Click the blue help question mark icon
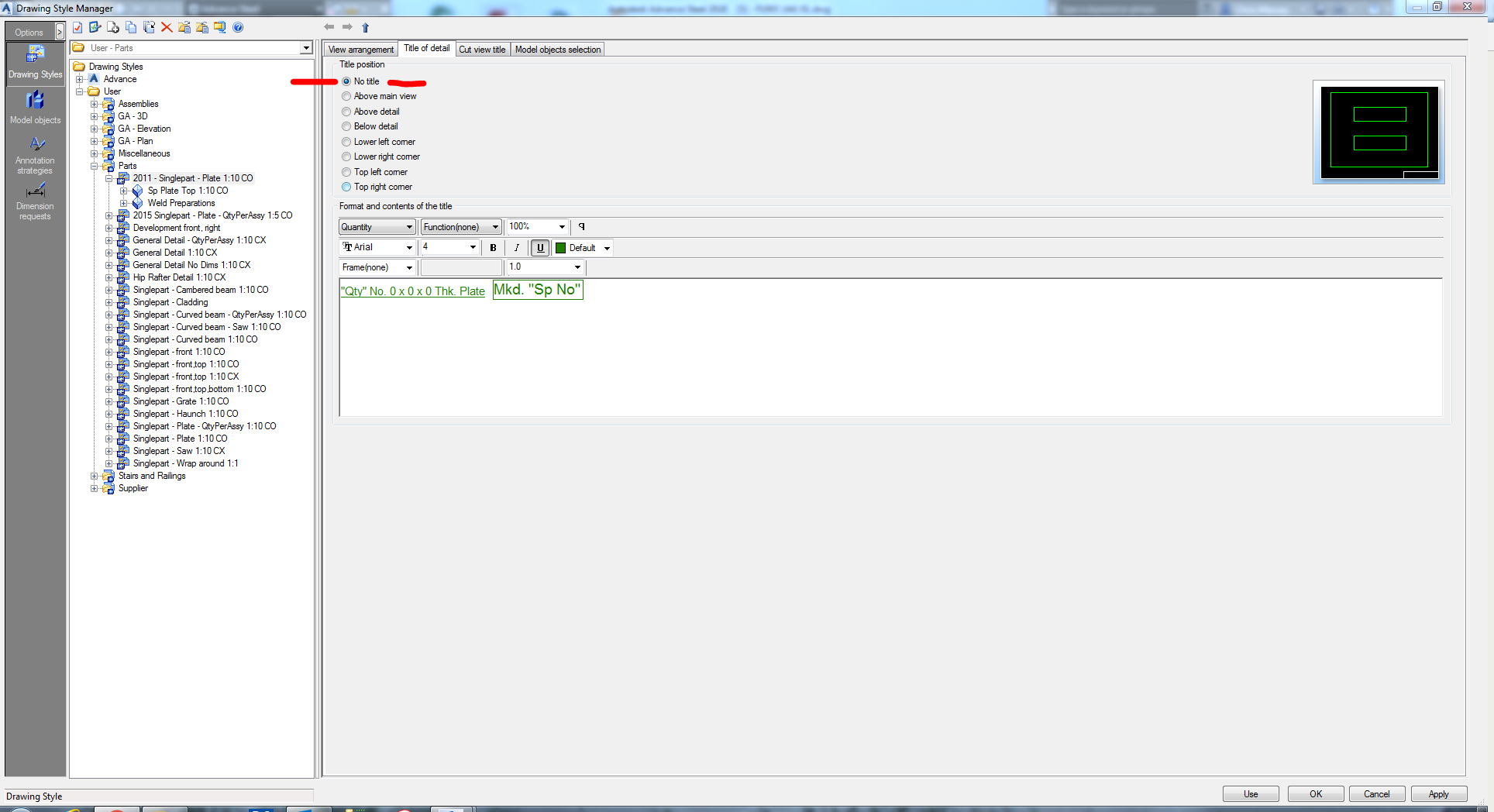The image size is (1494, 812). 238,27
